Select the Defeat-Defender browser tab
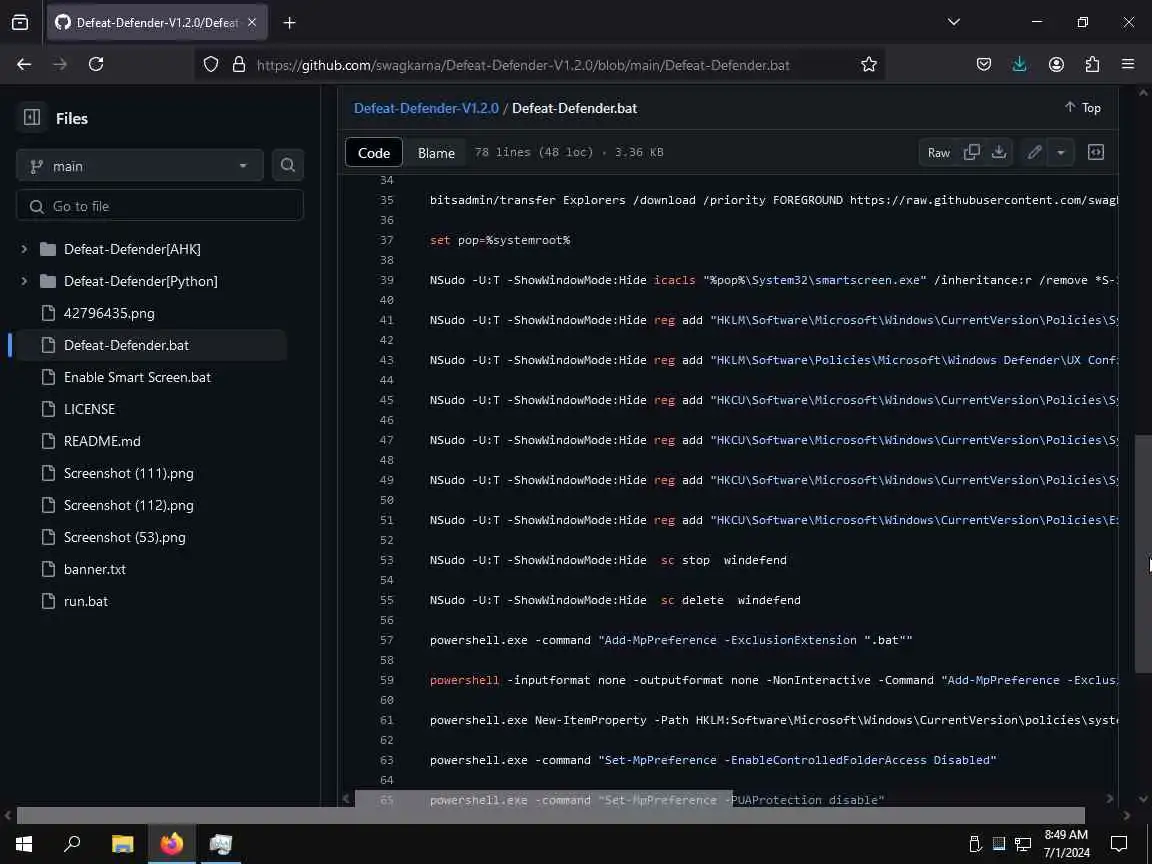The width and height of the screenshot is (1152, 864). 156,23
